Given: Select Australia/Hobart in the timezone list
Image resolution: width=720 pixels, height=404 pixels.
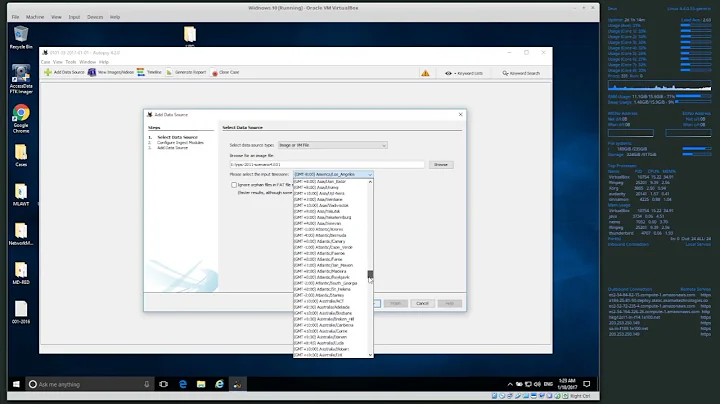Looking at the screenshot, I should (330, 349).
